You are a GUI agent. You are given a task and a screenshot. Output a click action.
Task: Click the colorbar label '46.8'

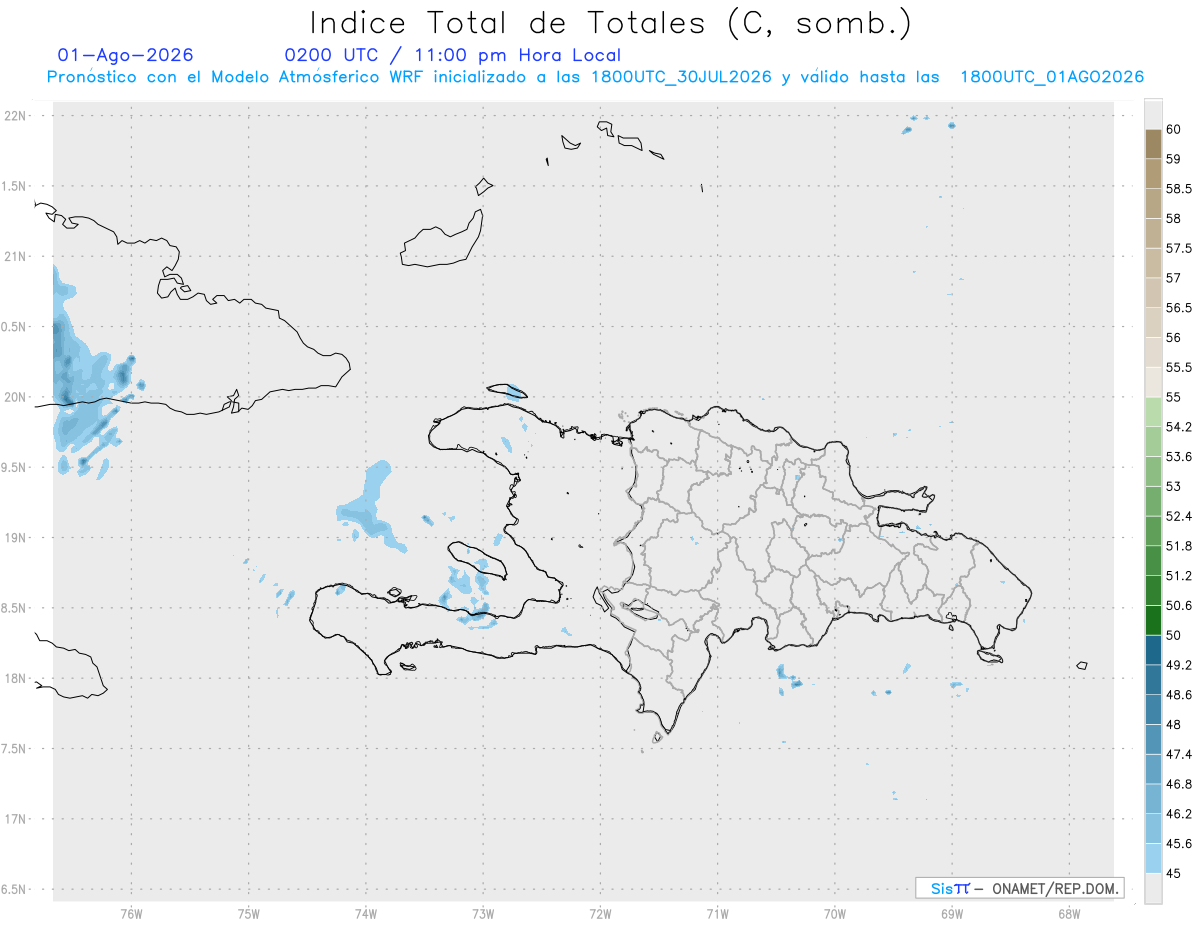(x=1179, y=784)
